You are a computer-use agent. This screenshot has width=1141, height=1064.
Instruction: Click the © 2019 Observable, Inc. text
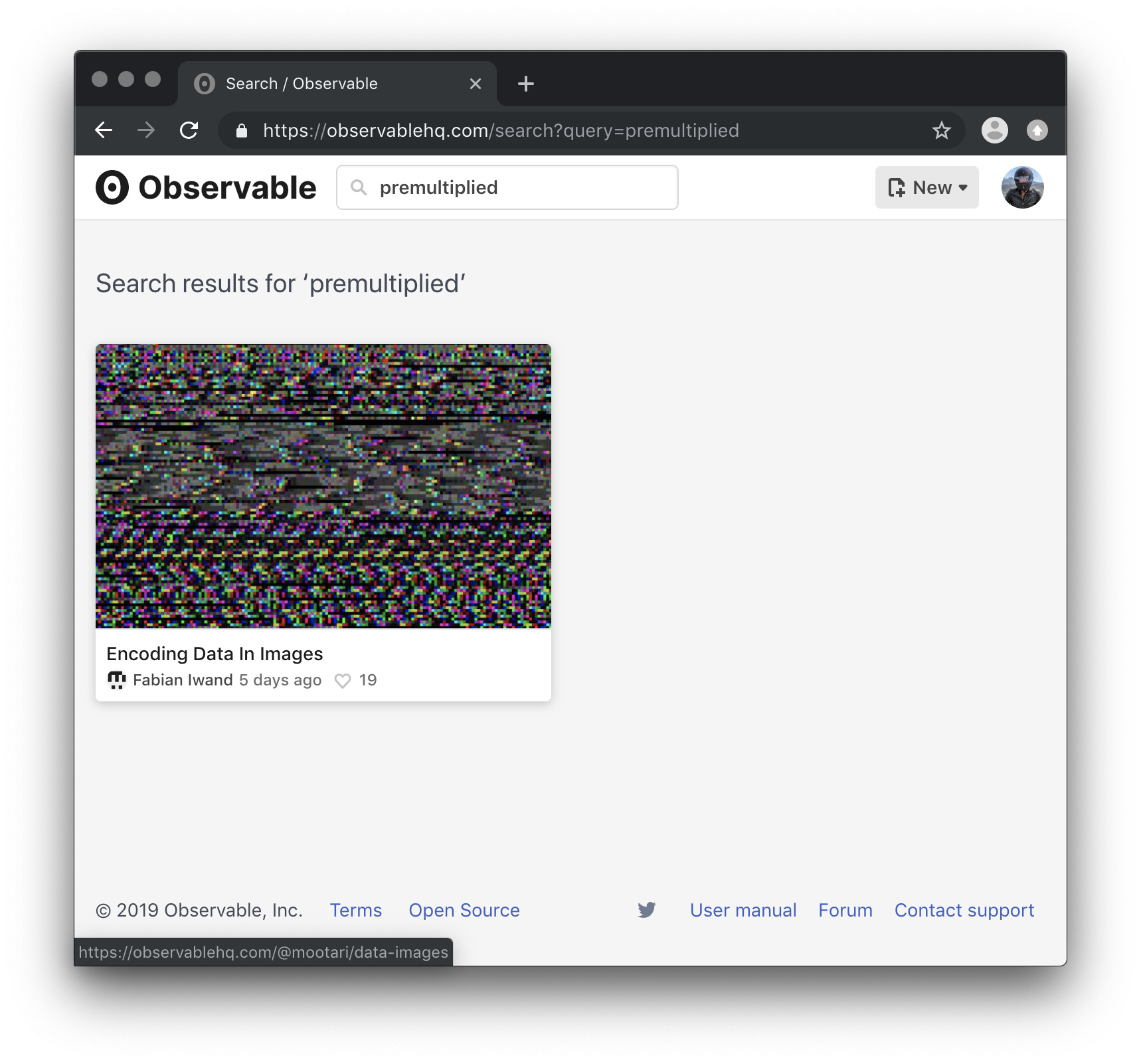click(x=199, y=910)
